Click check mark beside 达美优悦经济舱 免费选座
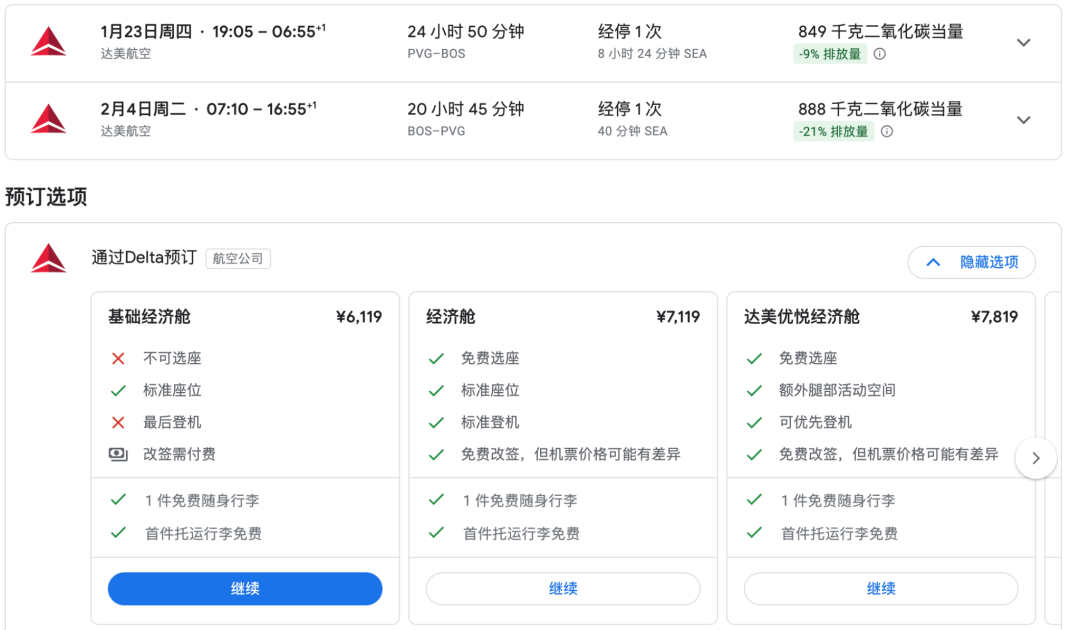 click(754, 358)
